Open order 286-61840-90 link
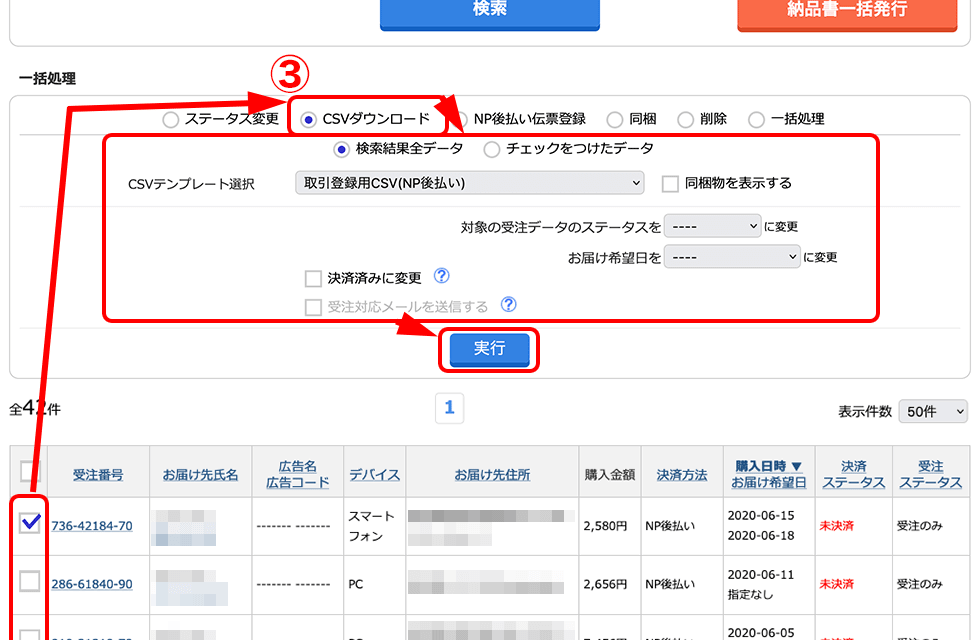This screenshot has height=640, width=980. [92, 584]
